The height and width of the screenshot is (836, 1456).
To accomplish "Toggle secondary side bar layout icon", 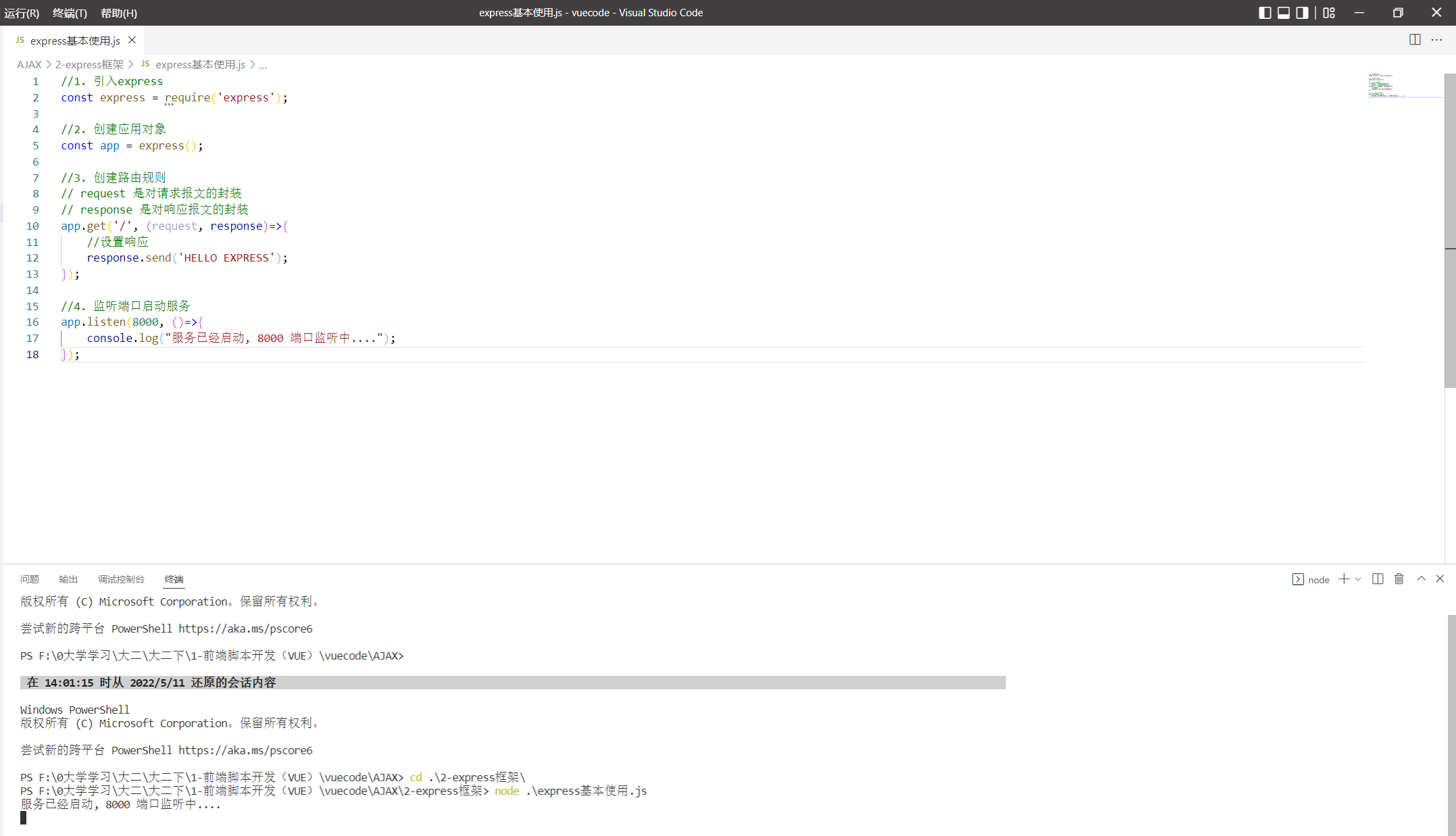I will [x=1302, y=13].
